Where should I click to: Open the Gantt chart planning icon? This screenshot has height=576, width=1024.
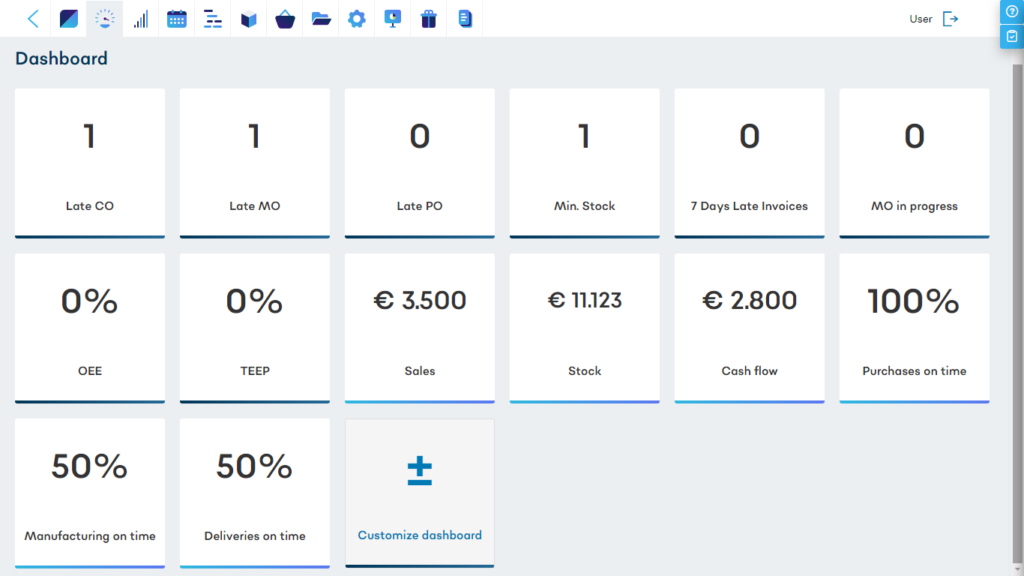click(x=213, y=19)
